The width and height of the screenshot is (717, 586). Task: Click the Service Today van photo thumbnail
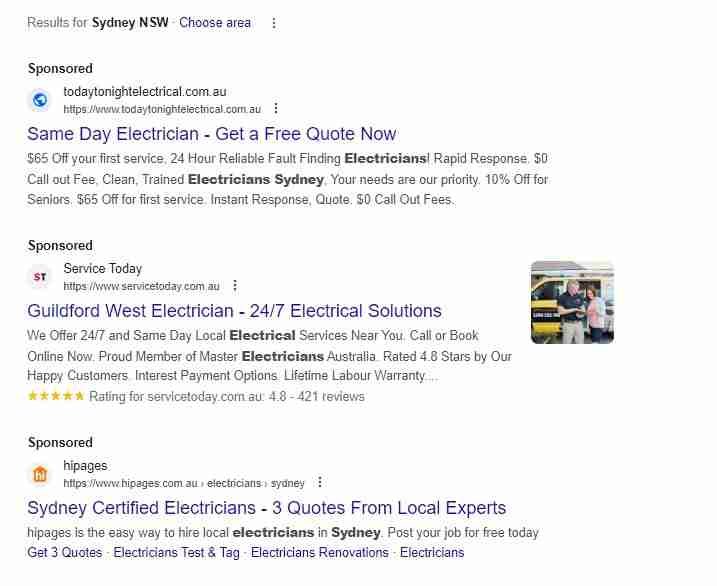[x=572, y=302]
